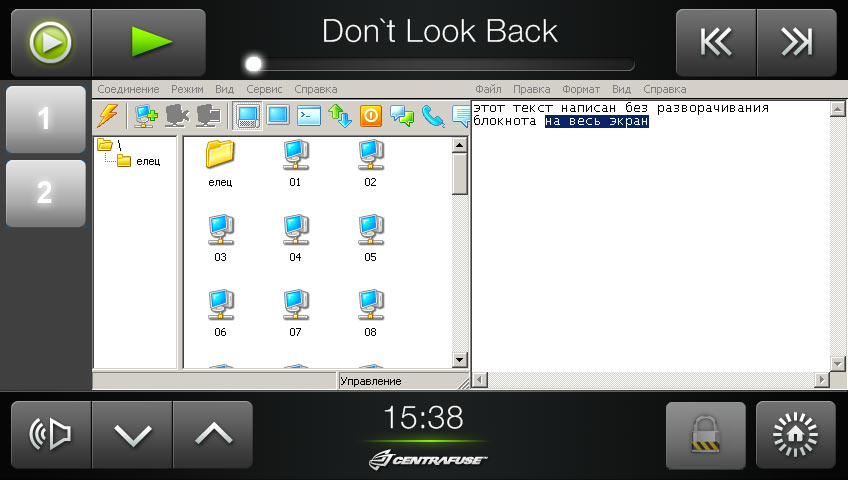Click the blue telephone voice chat icon
Screen dimensions: 848x480
pyautogui.click(x=432, y=116)
